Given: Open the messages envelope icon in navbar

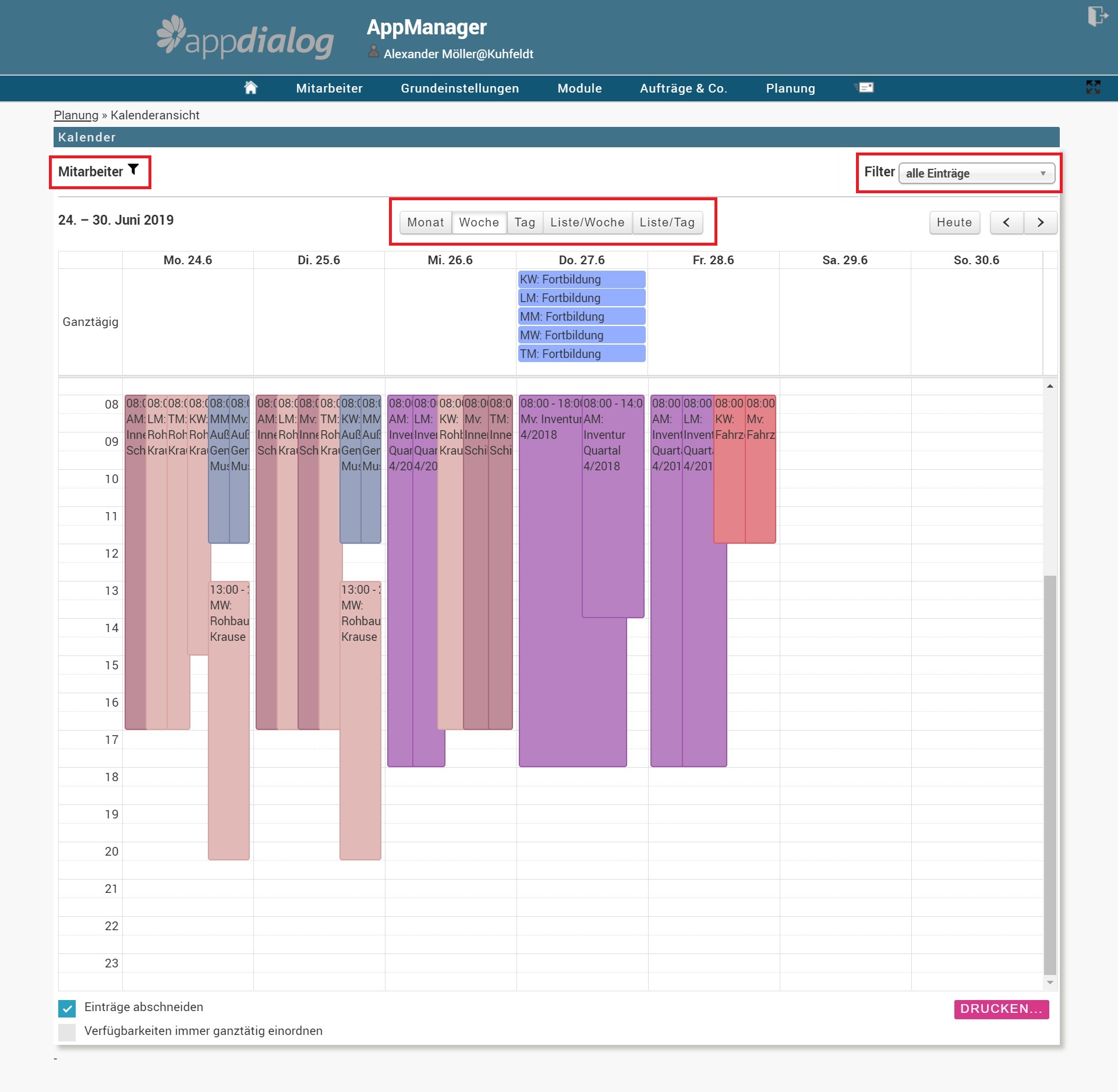Looking at the screenshot, I should coord(864,87).
